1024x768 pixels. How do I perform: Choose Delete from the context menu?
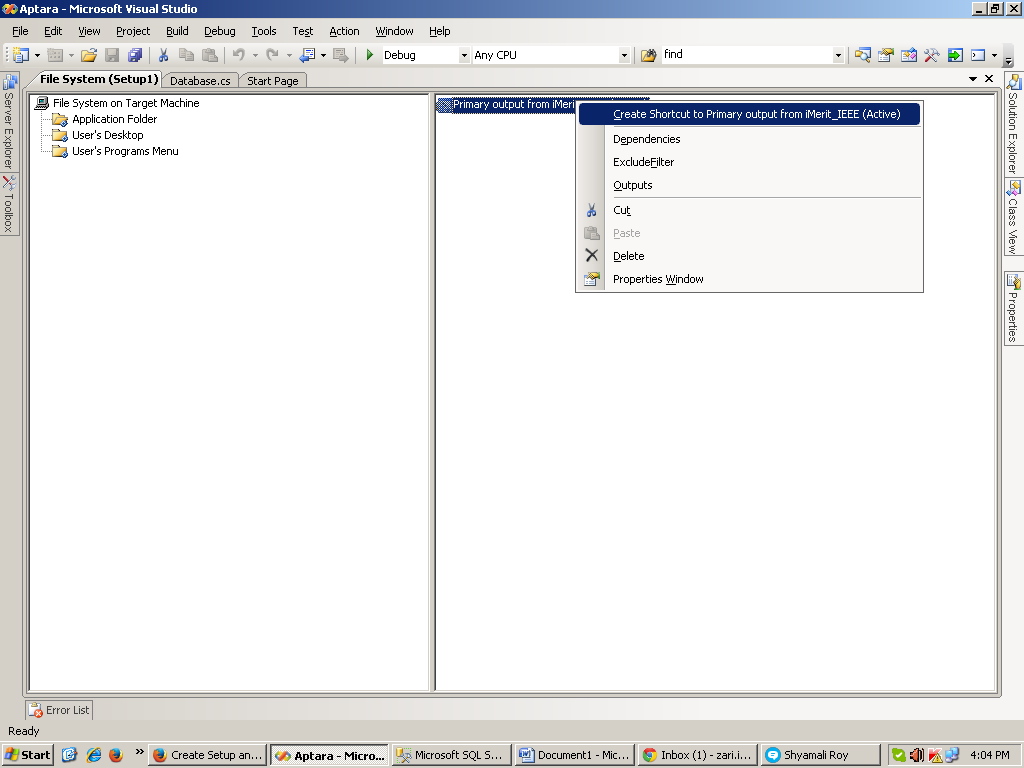pyautogui.click(x=750, y=256)
